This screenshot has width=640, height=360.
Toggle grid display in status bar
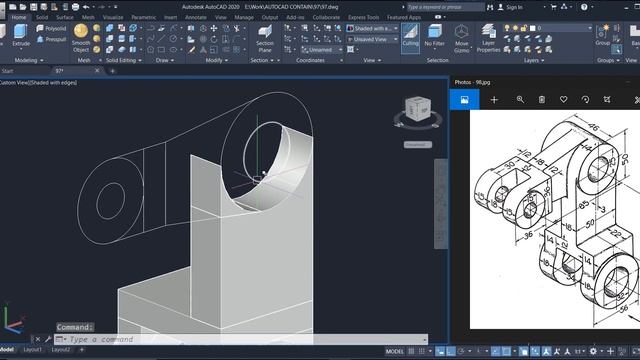pyautogui.click(x=411, y=351)
